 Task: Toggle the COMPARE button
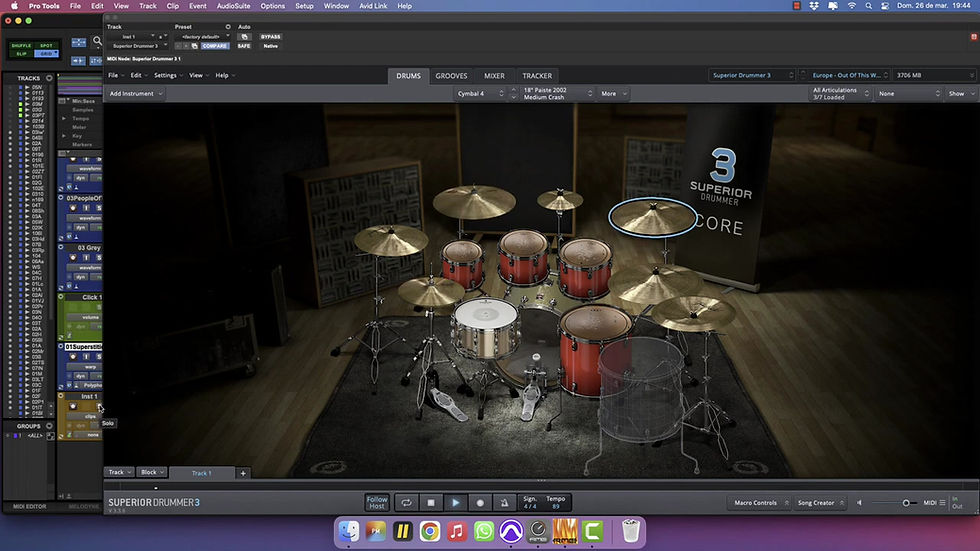coord(214,46)
